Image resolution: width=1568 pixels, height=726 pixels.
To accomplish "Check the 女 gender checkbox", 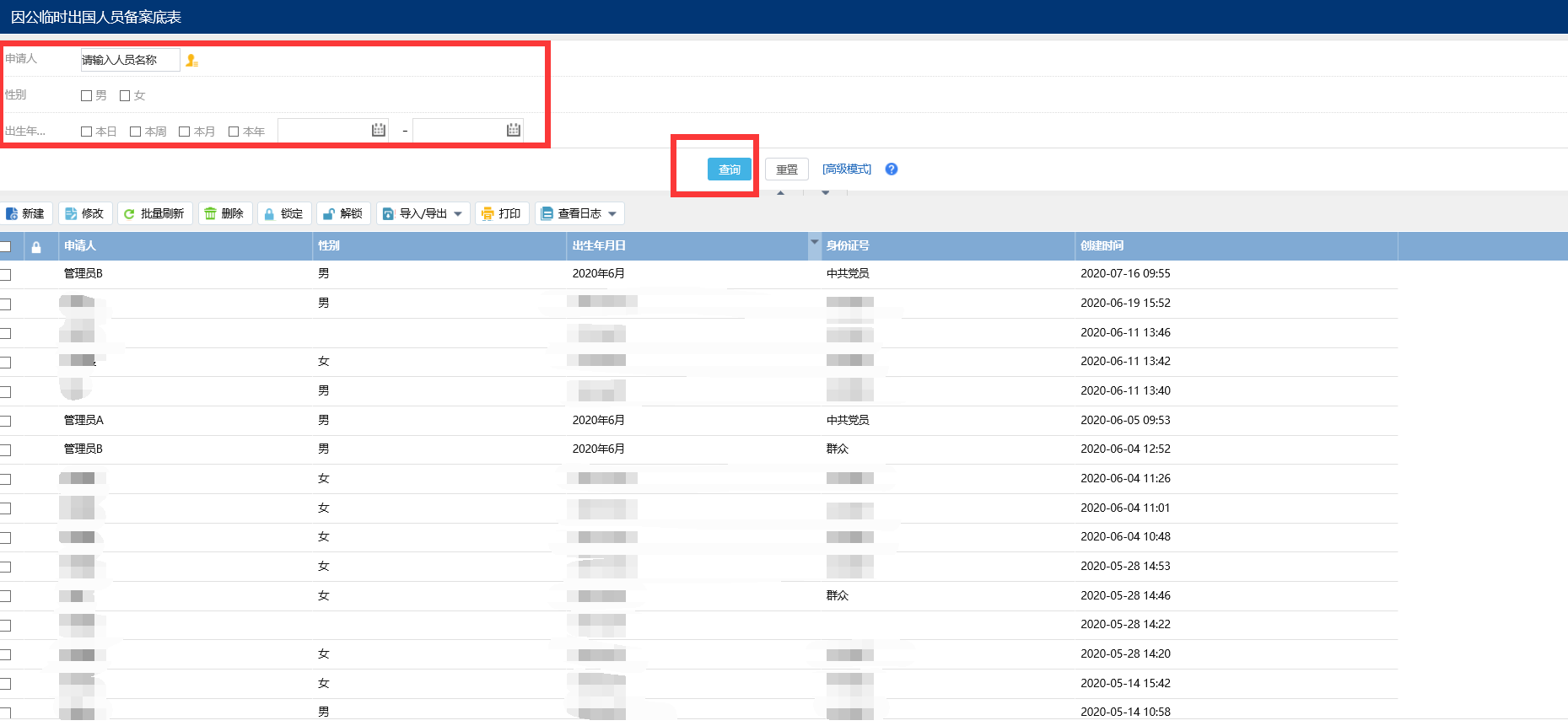I will pos(125,96).
